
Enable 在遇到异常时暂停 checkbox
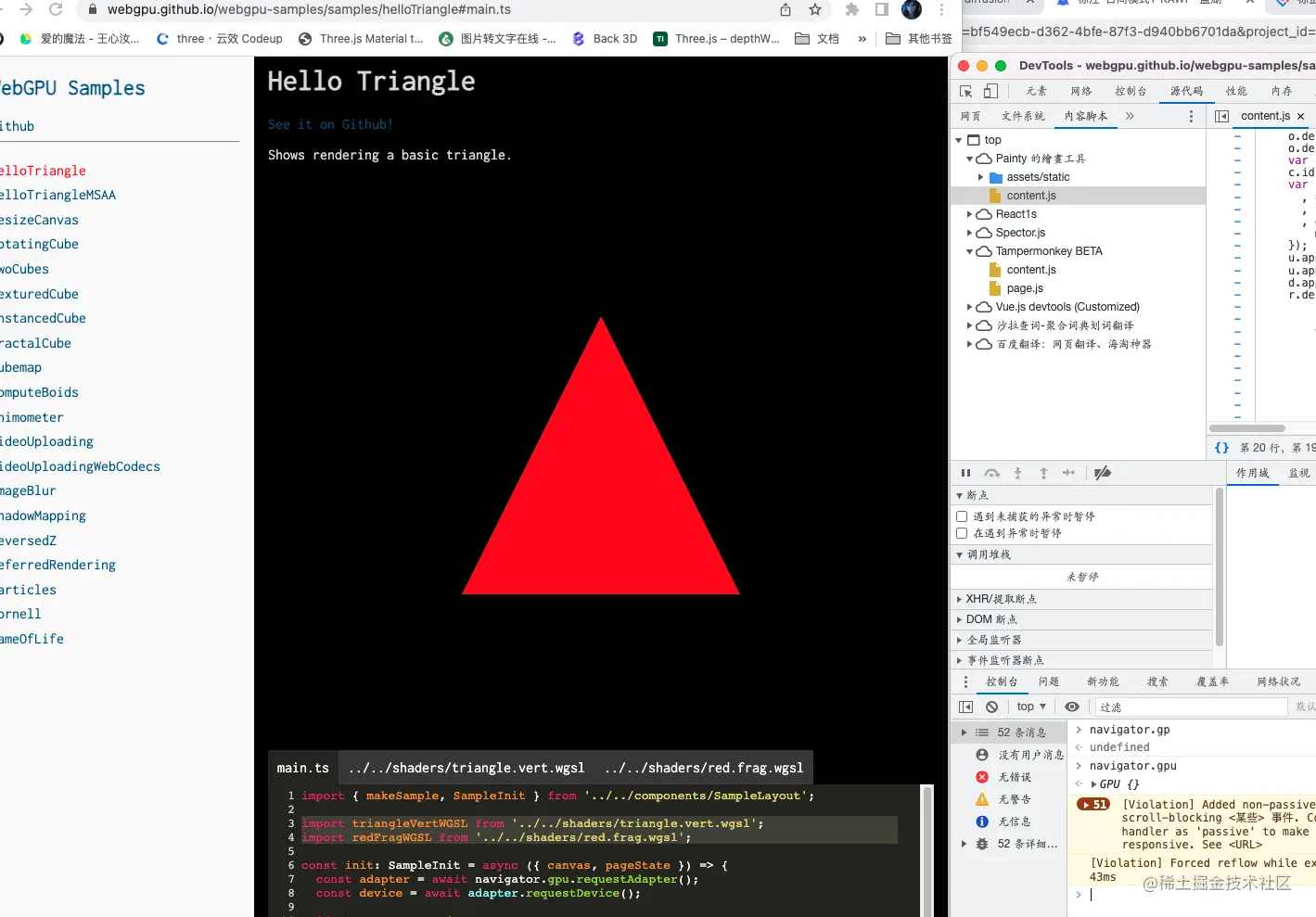click(962, 533)
